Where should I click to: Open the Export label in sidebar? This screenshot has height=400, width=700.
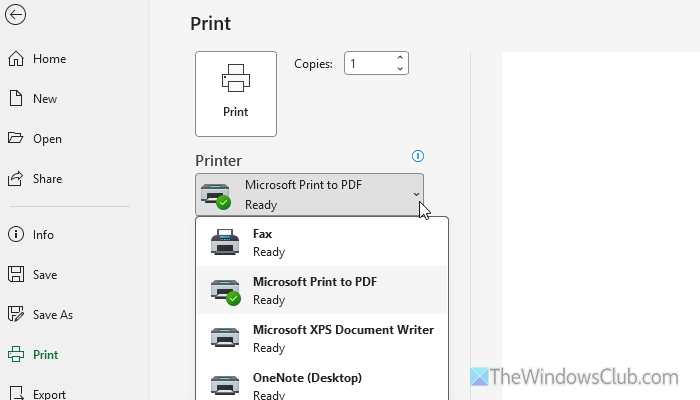tap(50, 394)
